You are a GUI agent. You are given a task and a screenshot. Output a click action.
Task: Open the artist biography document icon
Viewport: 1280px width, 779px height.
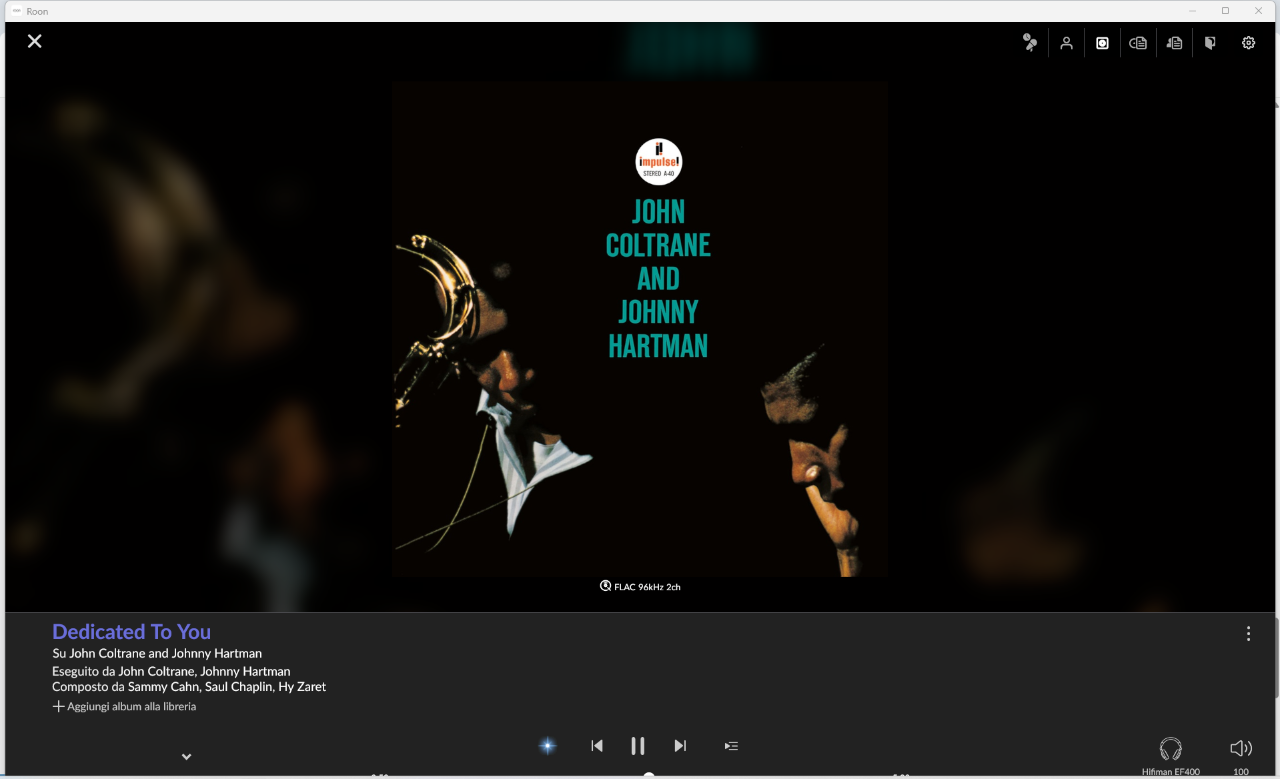[x=1175, y=43]
